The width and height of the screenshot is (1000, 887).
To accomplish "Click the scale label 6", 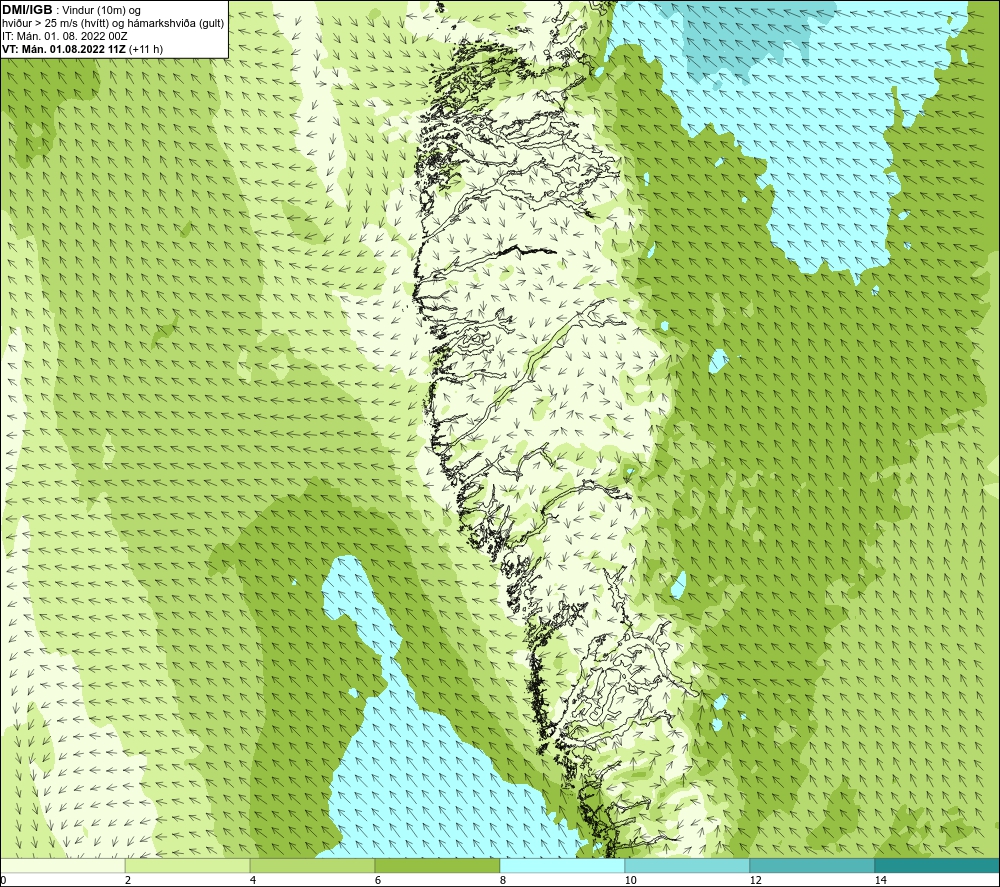I will tap(378, 880).
